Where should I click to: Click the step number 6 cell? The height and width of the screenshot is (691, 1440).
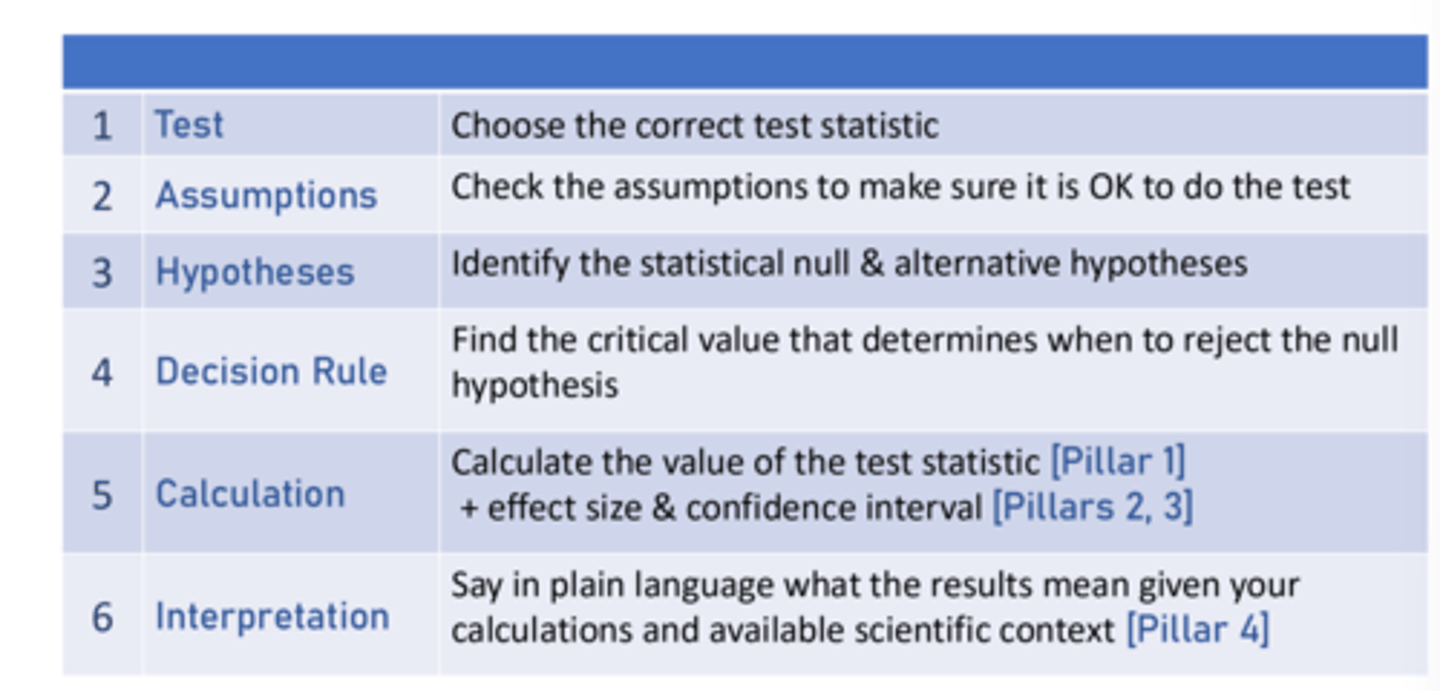[x=102, y=617]
